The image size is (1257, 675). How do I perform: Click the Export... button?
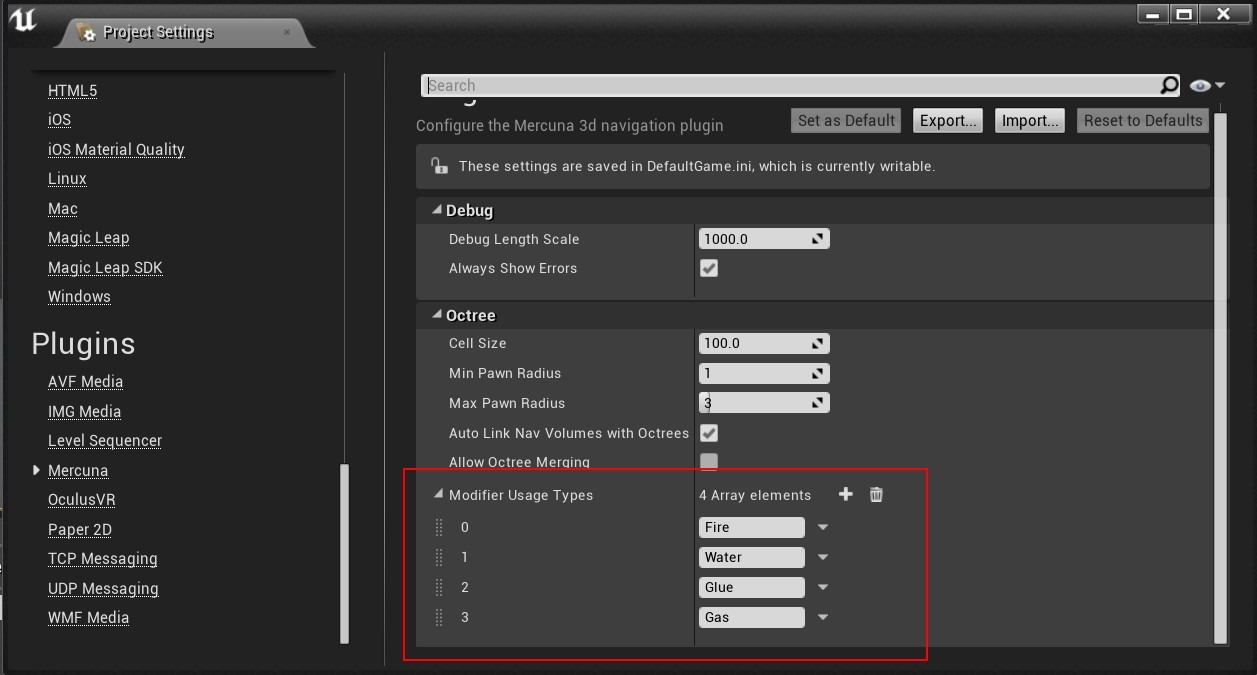coord(947,120)
